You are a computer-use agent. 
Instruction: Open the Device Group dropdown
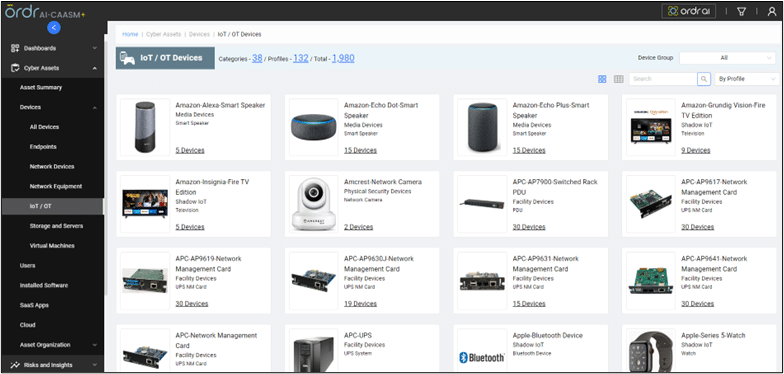click(727, 58)
